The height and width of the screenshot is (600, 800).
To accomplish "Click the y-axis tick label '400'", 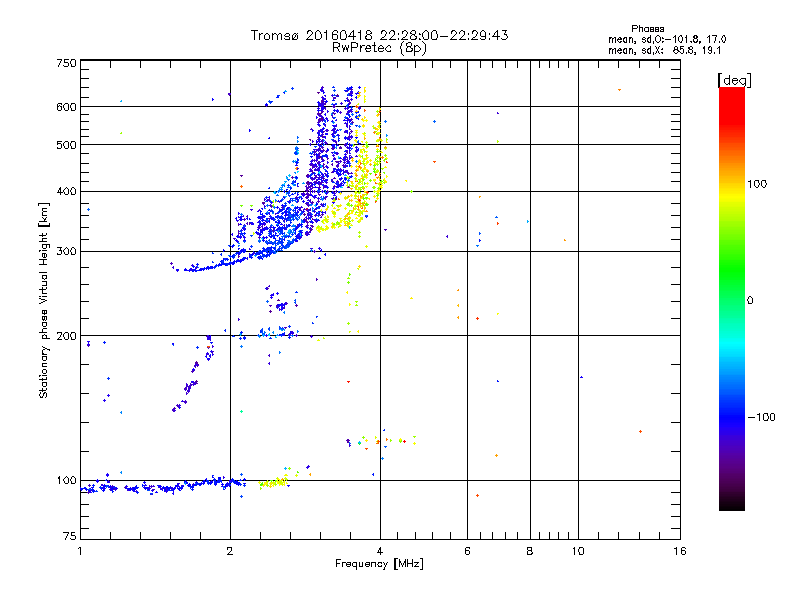I will [66, 192].
